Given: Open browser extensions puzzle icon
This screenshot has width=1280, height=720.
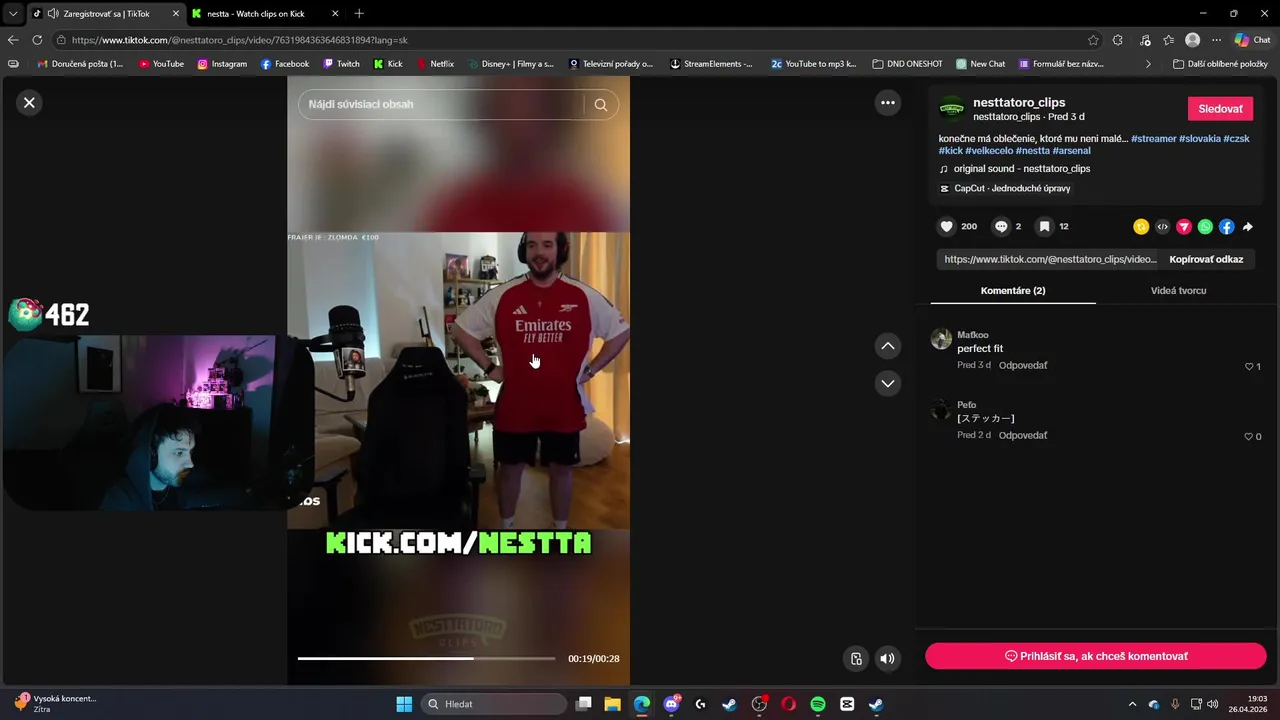Looking at the screenshot, I should click(1118, 40).
